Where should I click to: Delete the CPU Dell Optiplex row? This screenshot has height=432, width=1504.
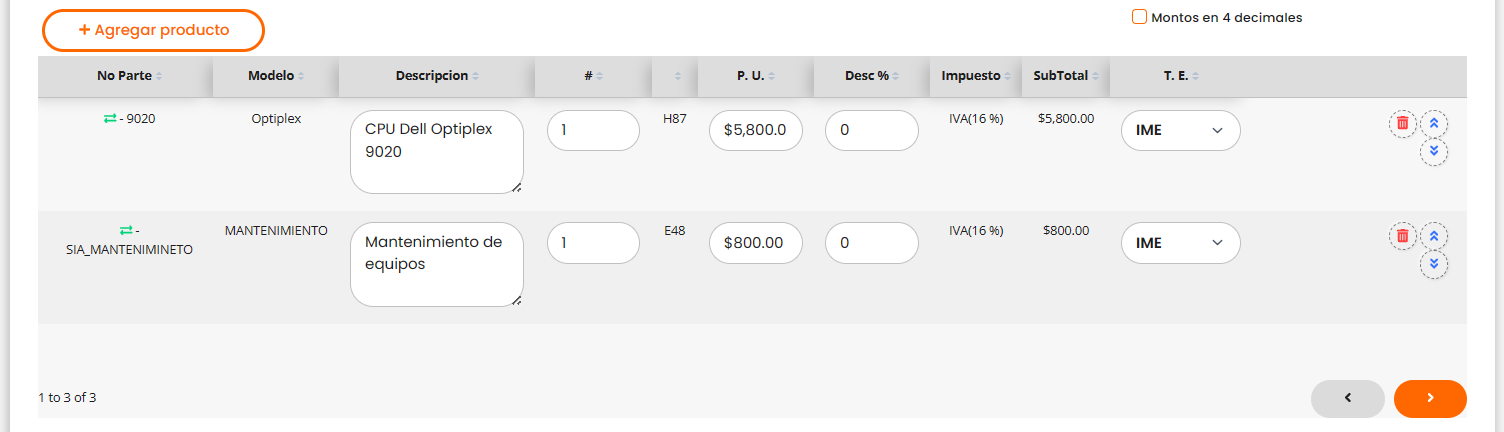point(1402,123)
